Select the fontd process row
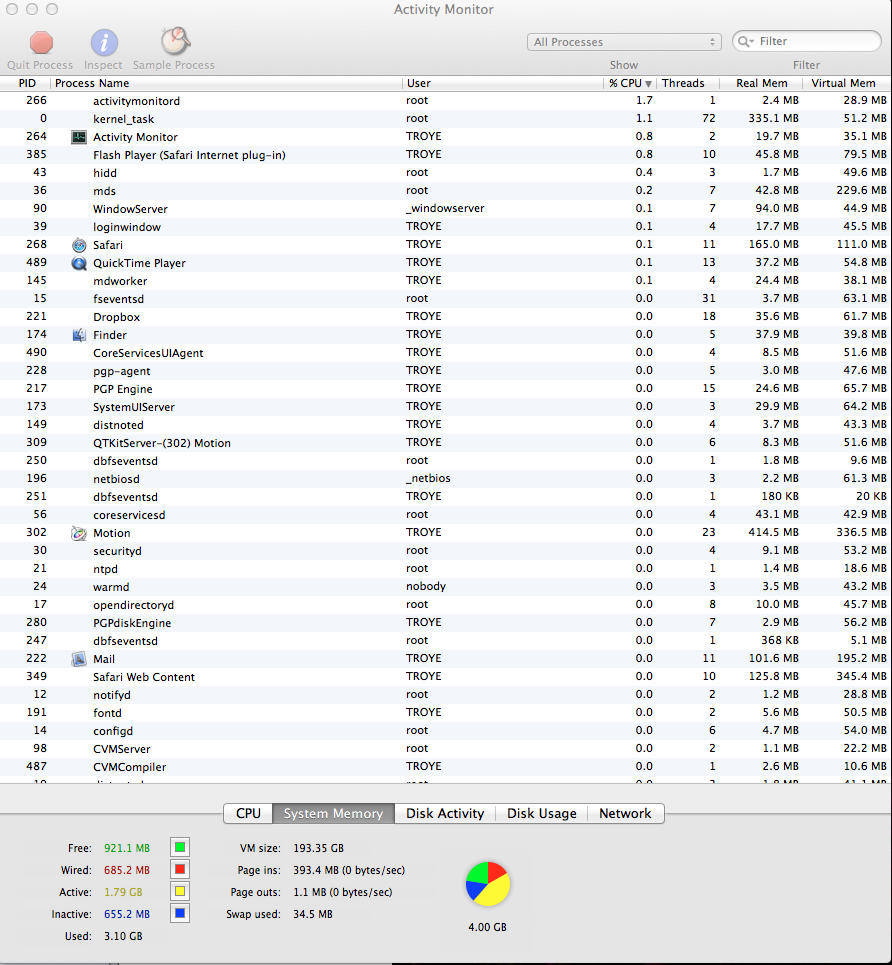Viewport: 892px width, 965px height. click(446, 713)
